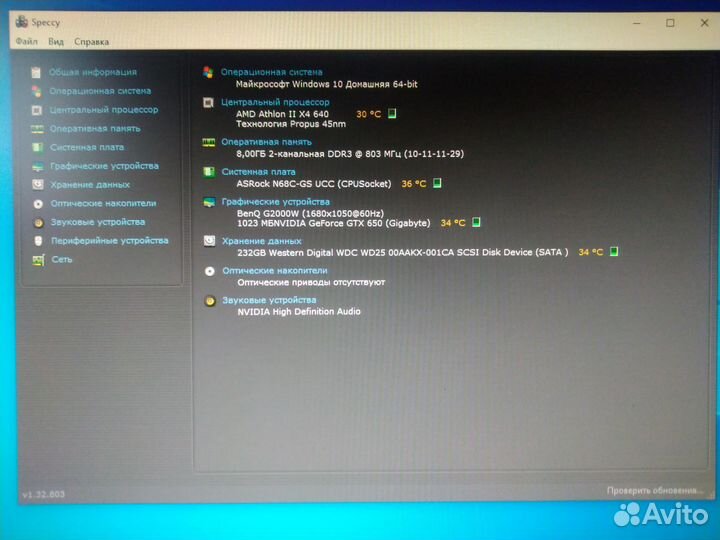Click the motherboard temperature indicator beside 36 °C
The height and width of the screenshot is (540, 720).
click(437, 183)
